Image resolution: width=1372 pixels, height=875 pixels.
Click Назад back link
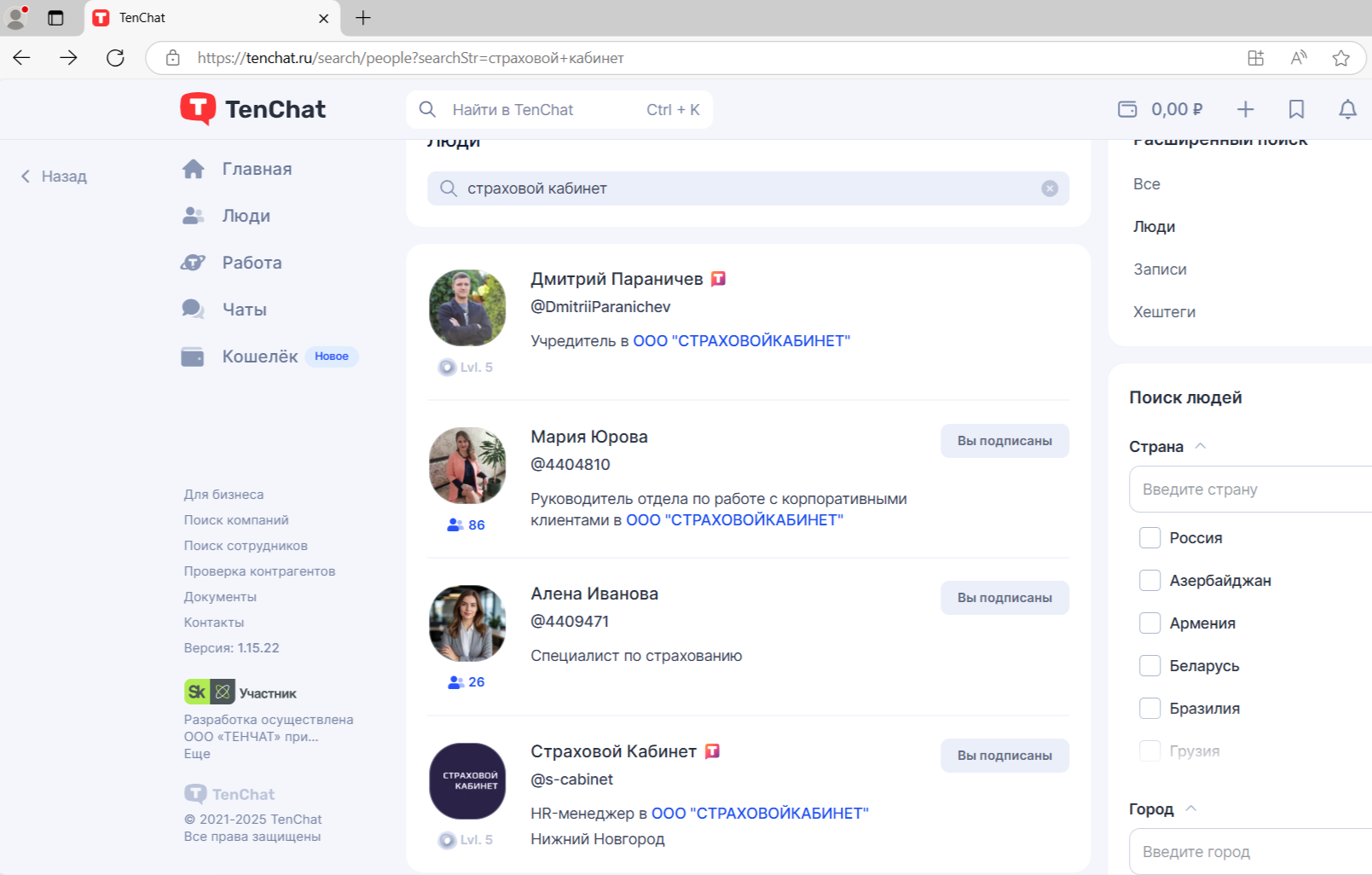(x=54, y=177)
